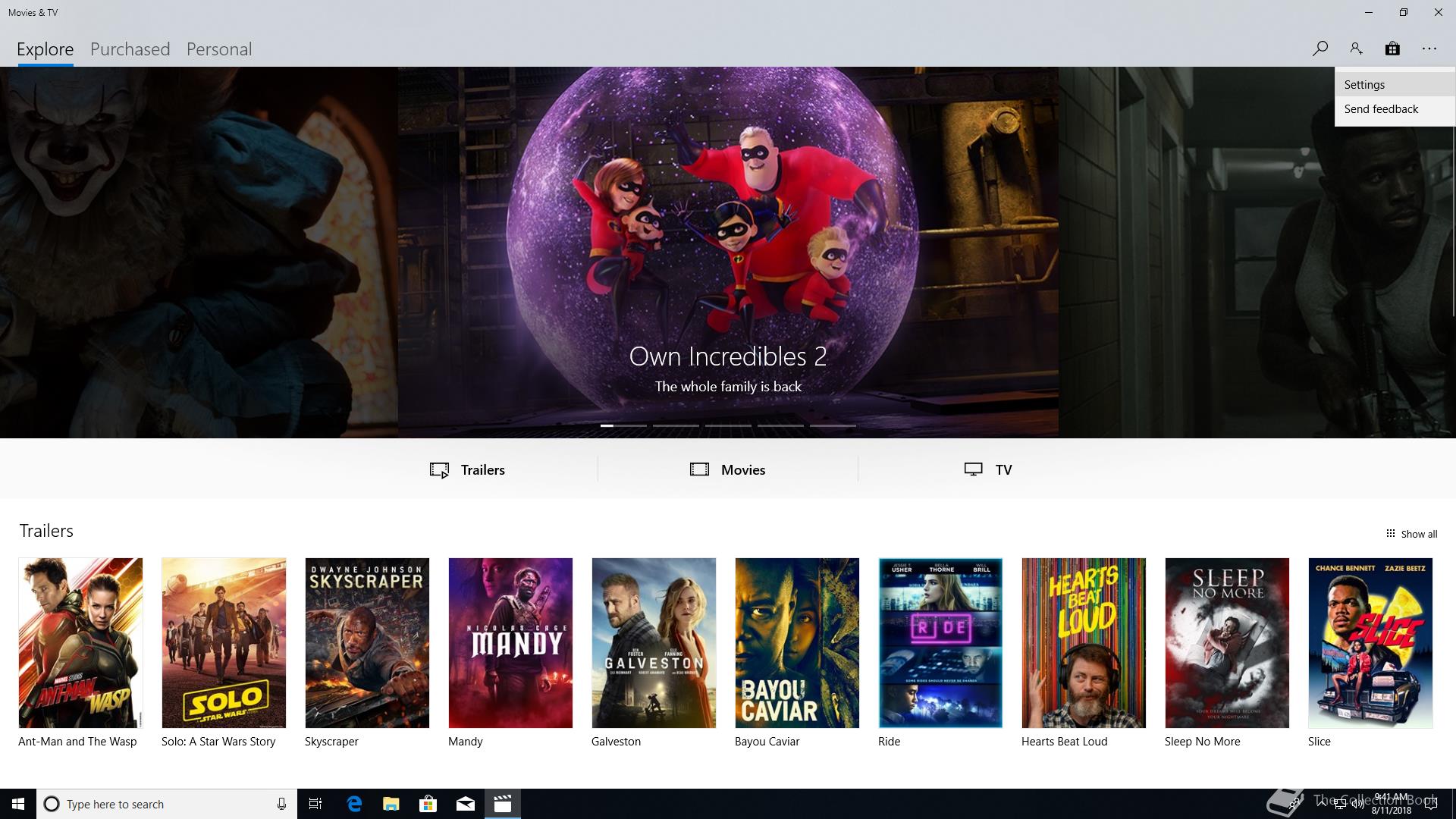
Task: Jump to the fifth carousel slide indicator
Action: (833, 425)
